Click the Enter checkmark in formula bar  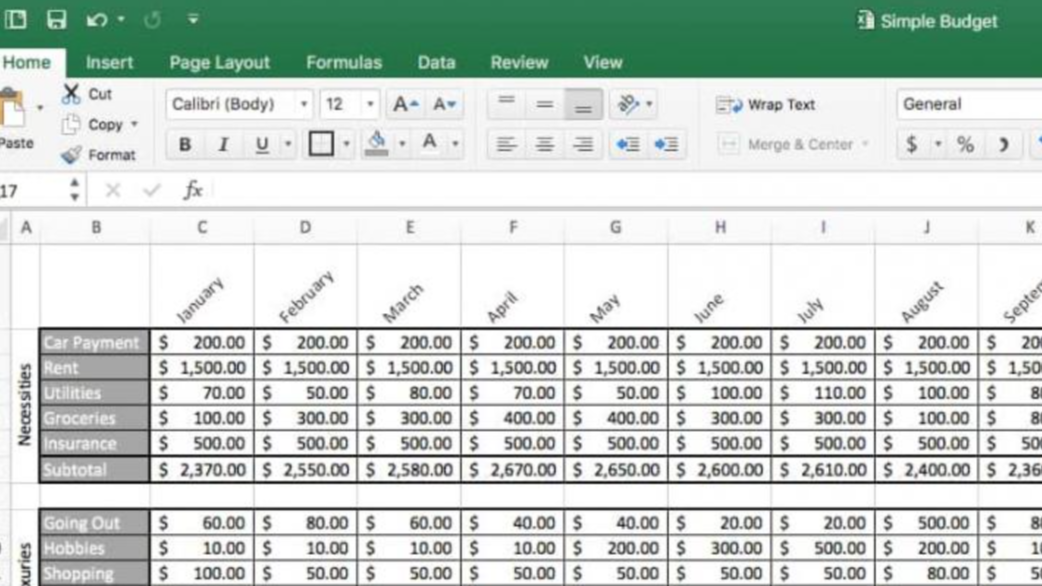[x=152, y=191]
